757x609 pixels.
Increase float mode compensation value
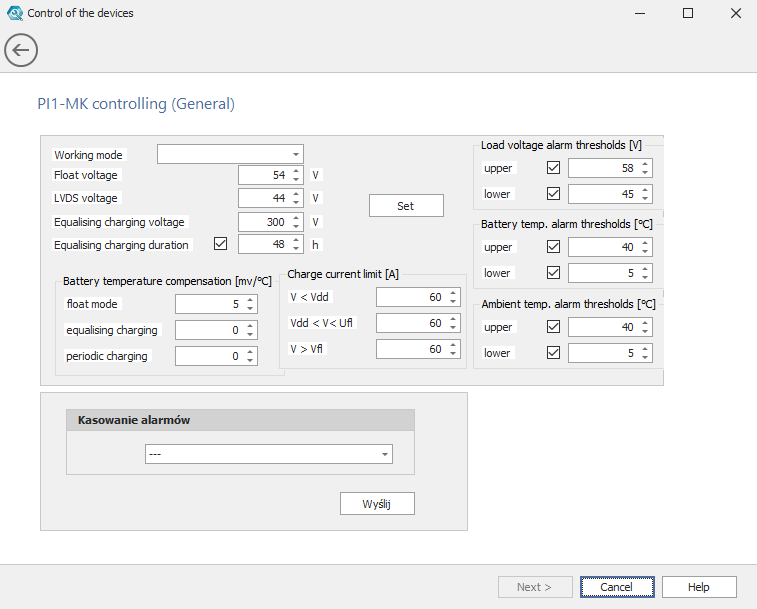(250, 300)
